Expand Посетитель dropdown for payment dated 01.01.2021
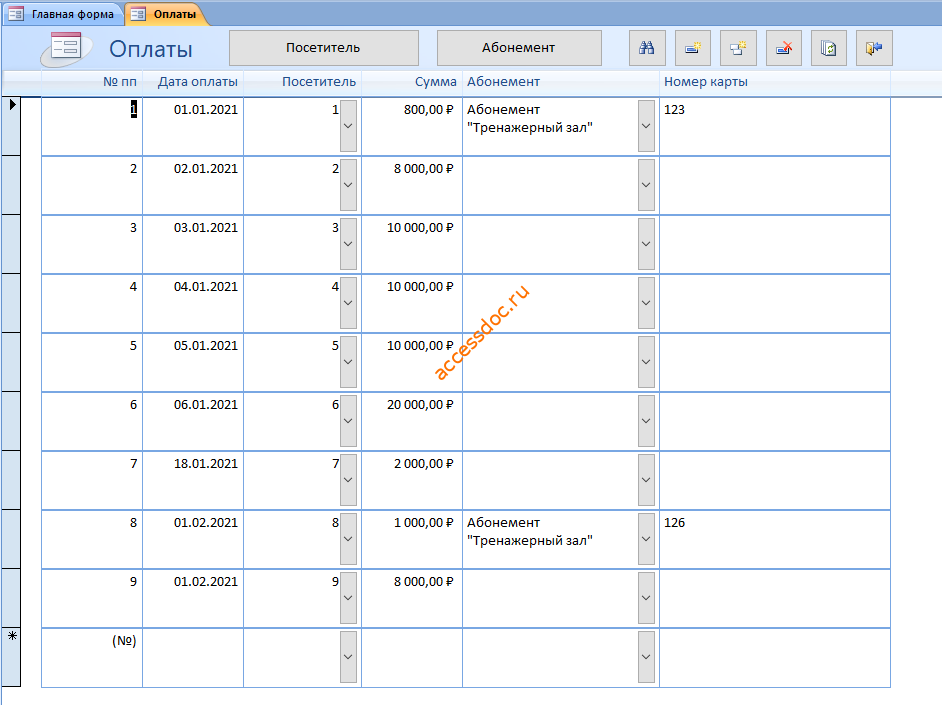This screenshot has width=942, height=705. [348, 126]
